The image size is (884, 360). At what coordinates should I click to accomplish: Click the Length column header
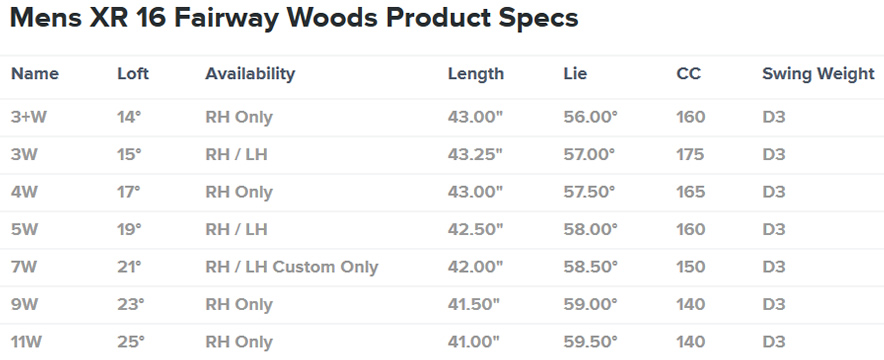click(x=476, y=74)
